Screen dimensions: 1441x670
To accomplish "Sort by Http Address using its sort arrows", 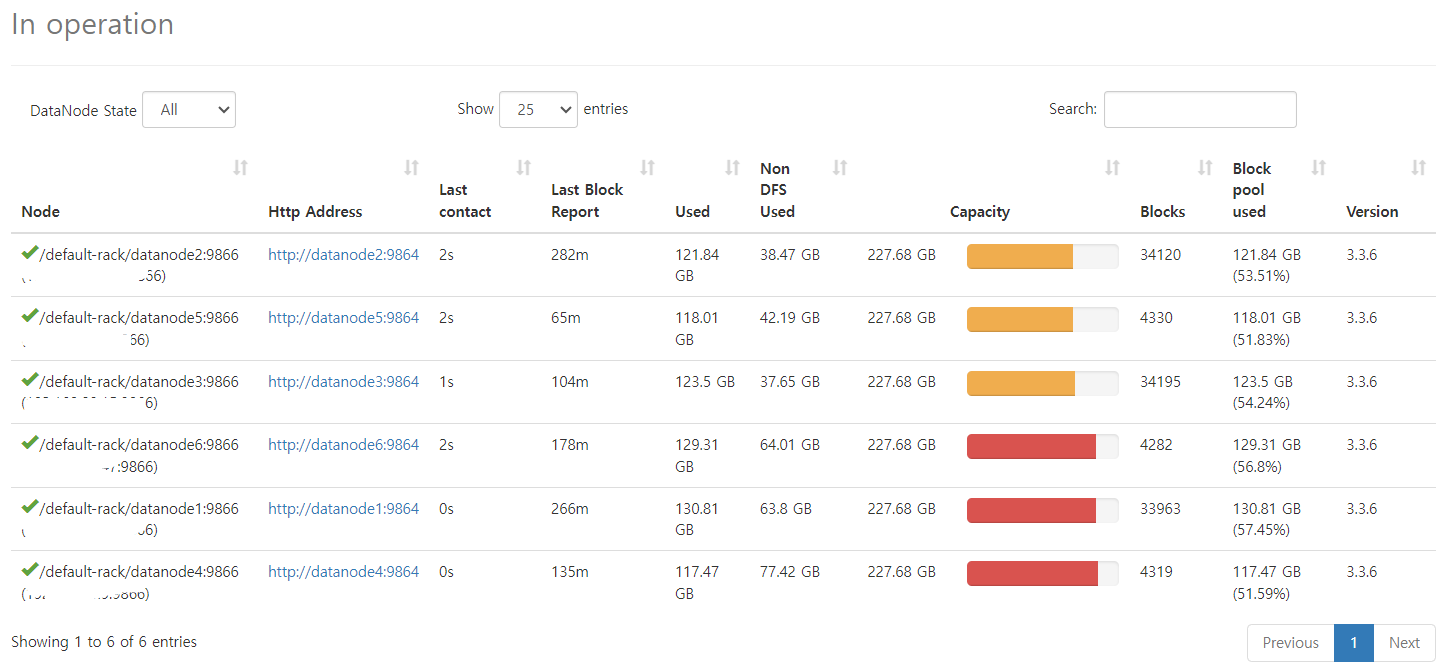I will pyautogui.click(x=411, y=167).
